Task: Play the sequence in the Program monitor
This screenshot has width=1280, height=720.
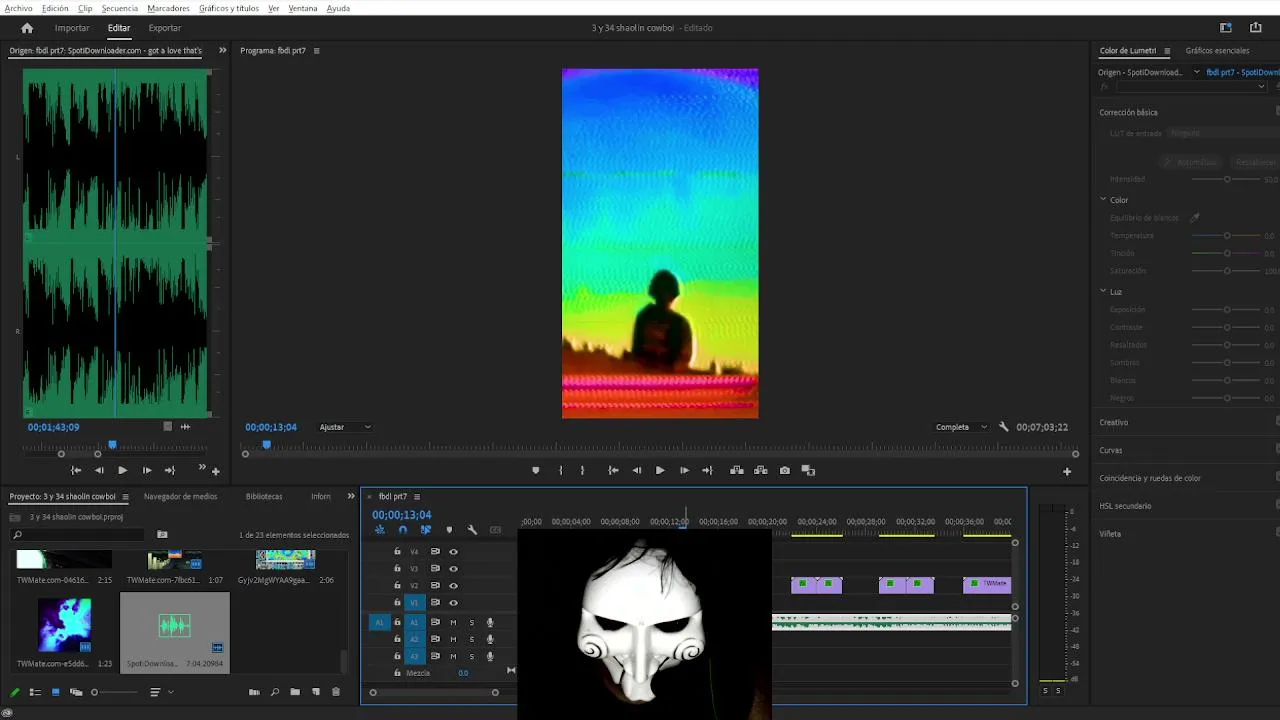Action: tap(660, 470)
